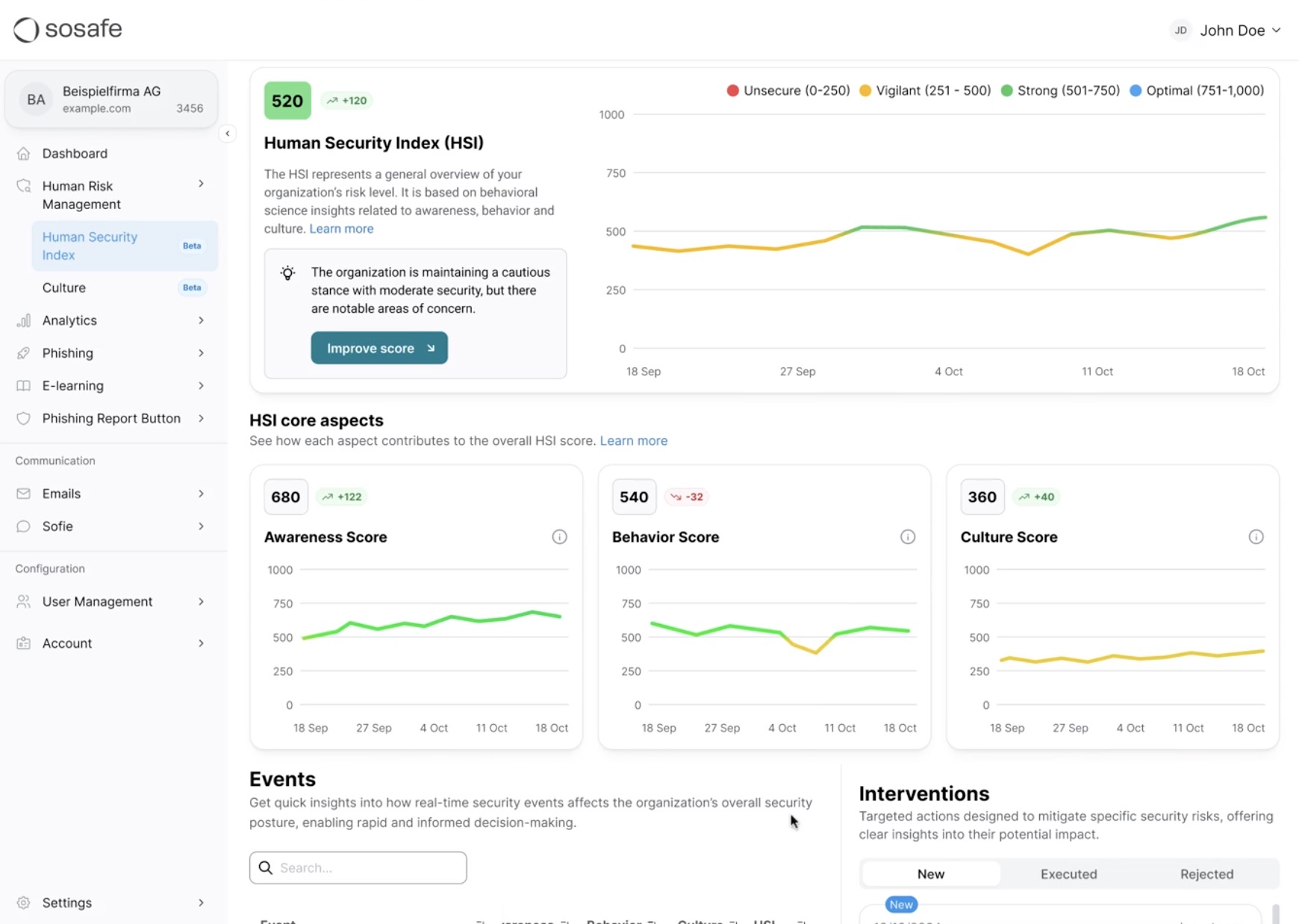1299x924 pixels.
Task: Select the New interventions tab
Action: coord(930,874)
